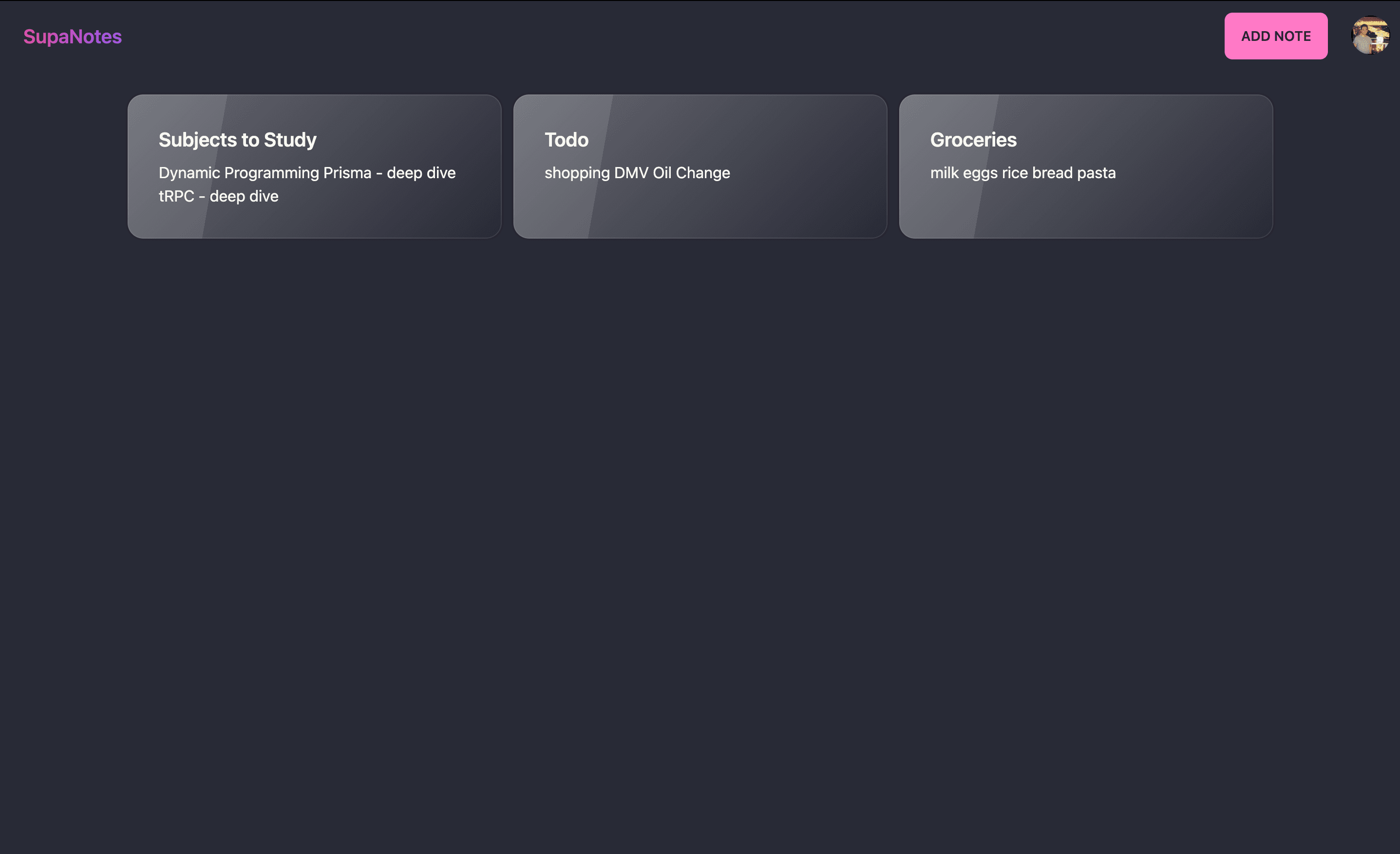Screen dimensions: 1400x854
Task: Click the 'Subjects to Study' title
Action: point(238,140)
